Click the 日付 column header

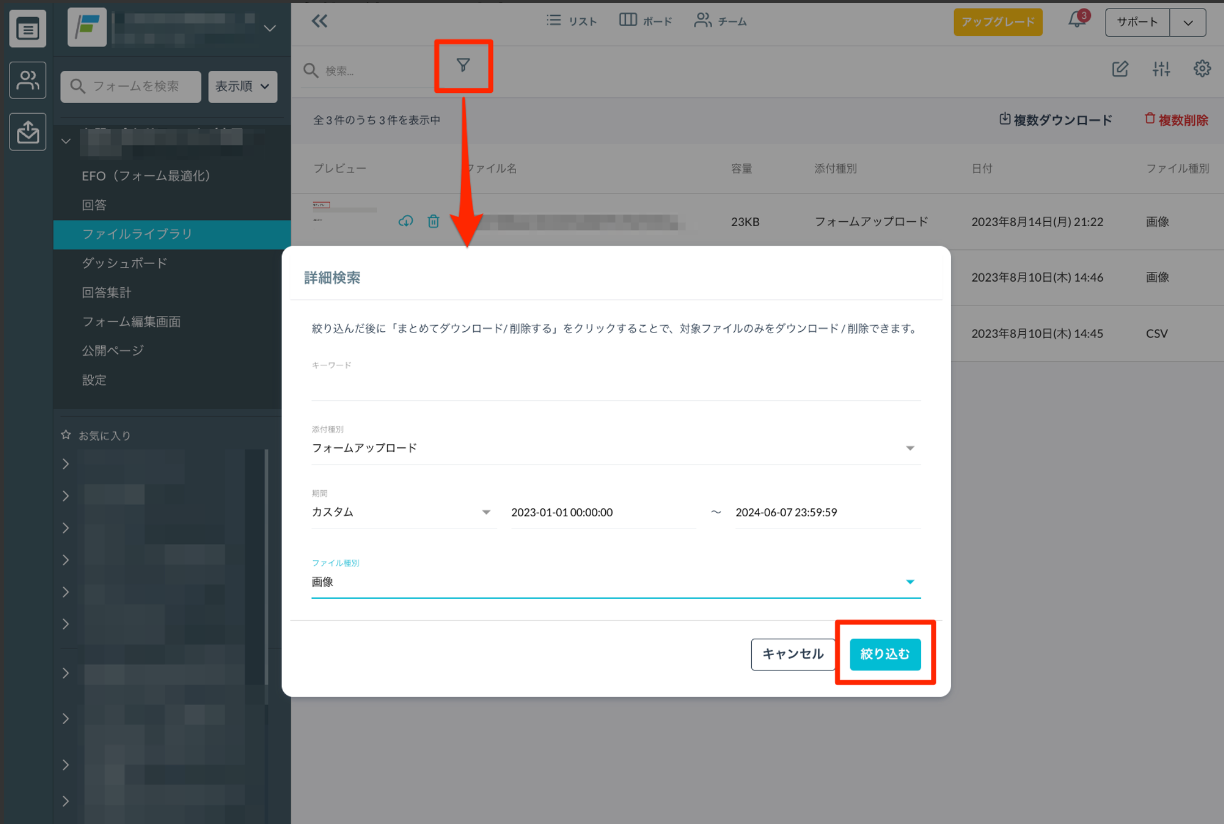coord(981,169)
